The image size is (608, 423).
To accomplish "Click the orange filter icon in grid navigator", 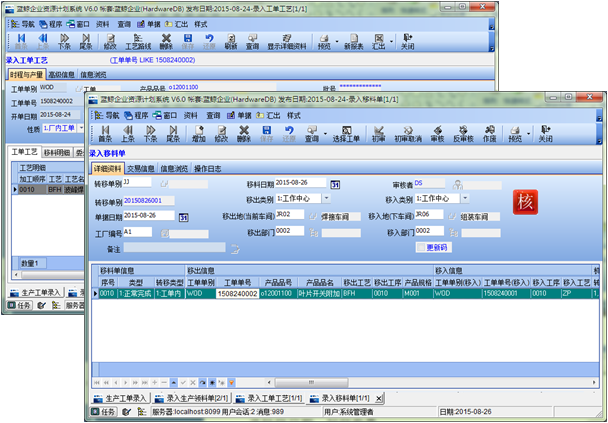I will coord(231,383).
